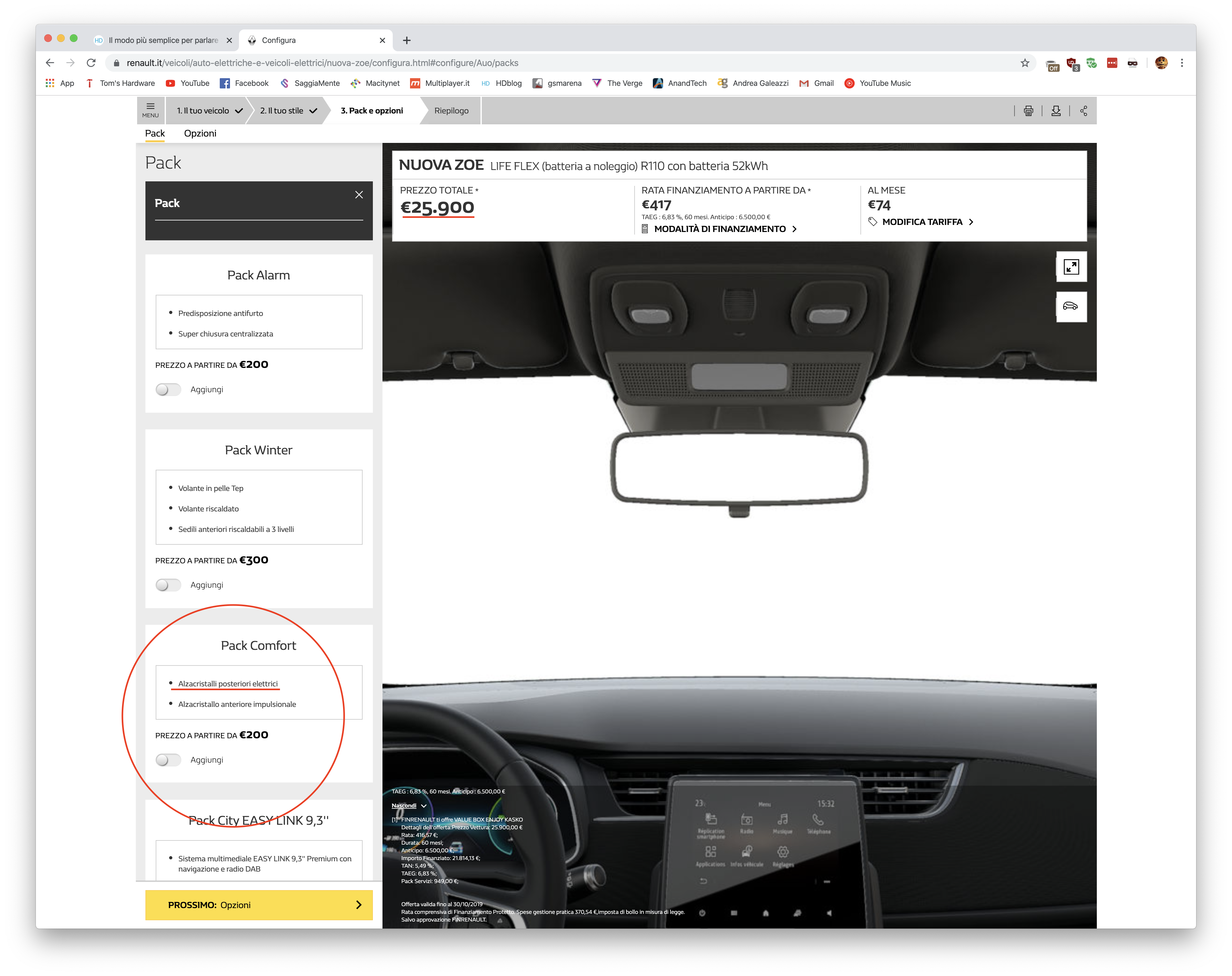Reload the Renault page
1232x976 pixels.
91,63
